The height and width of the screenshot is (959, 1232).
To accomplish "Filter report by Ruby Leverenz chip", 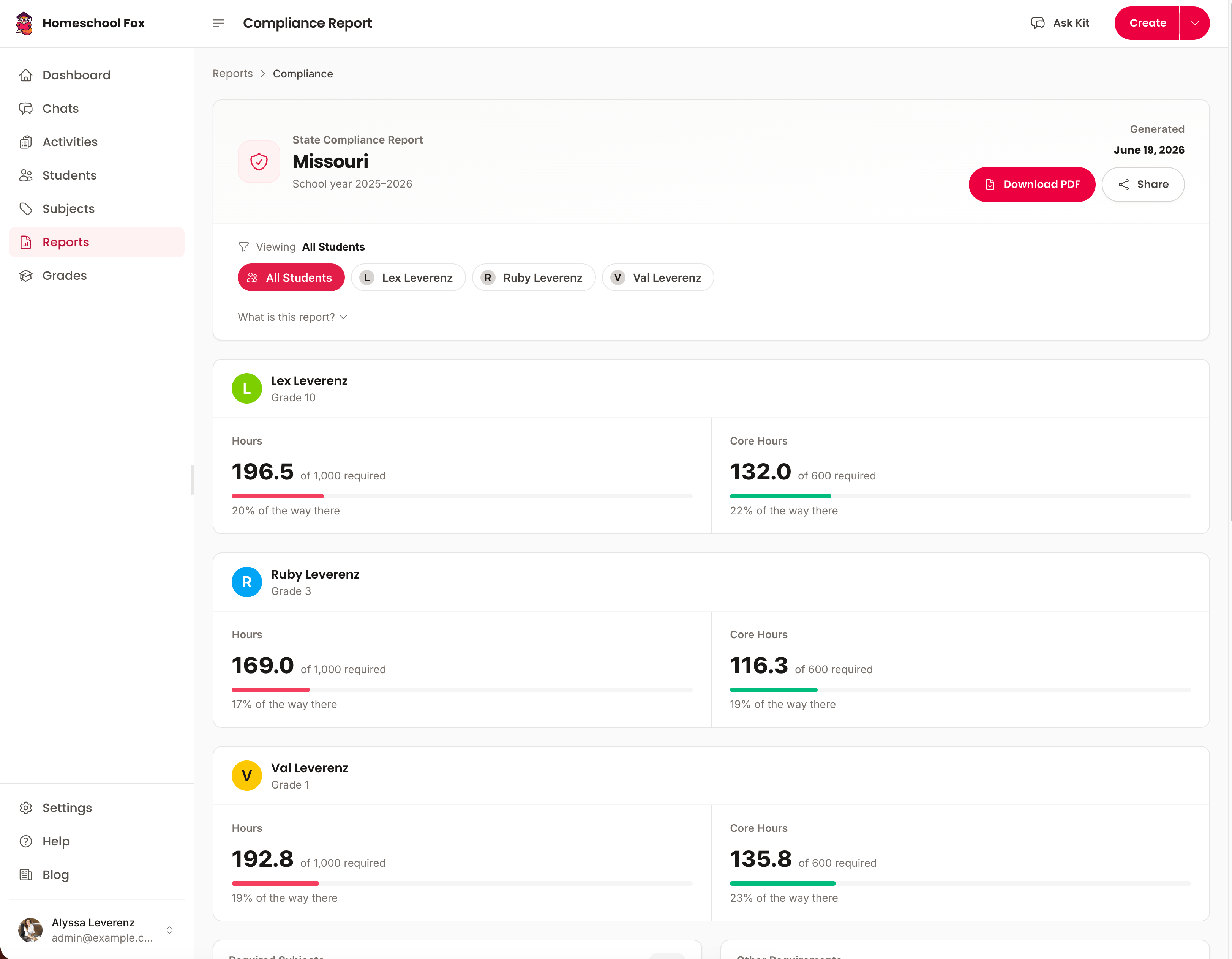I will click(x=534, y=278).
